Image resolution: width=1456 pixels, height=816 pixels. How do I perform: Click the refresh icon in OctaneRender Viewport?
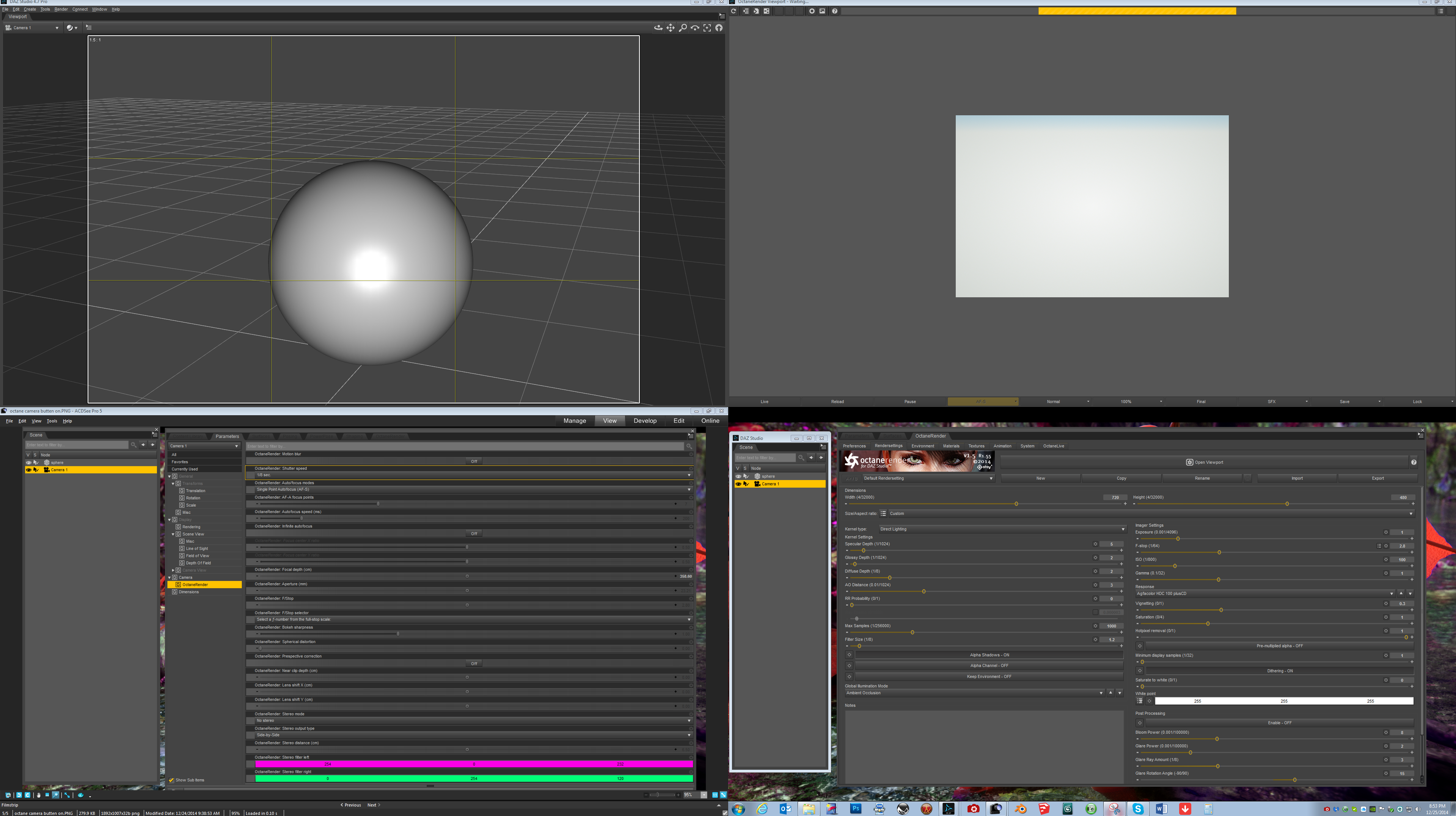[x=733, y=11]
